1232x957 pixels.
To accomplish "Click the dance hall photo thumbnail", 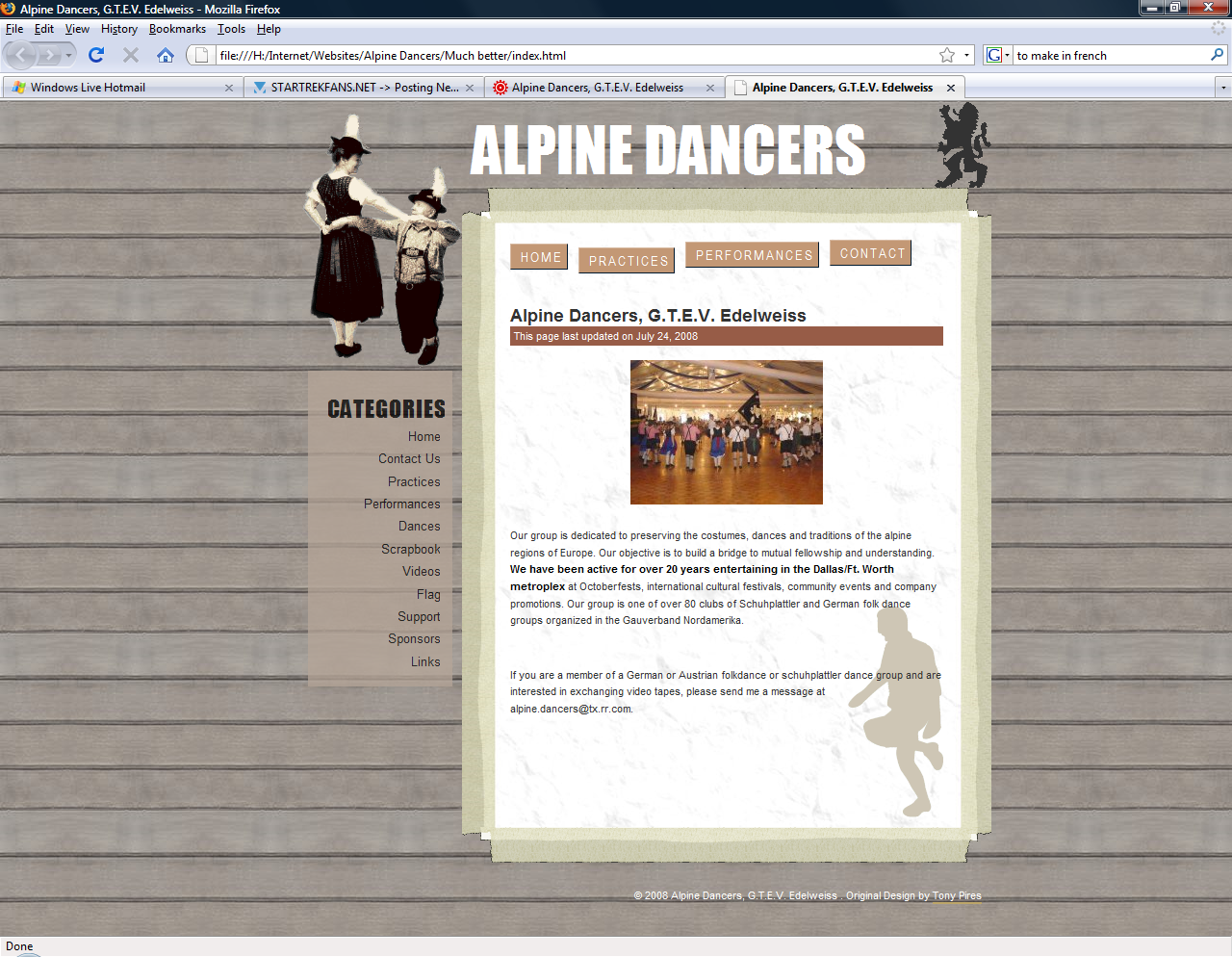I will tap(726, 432).
